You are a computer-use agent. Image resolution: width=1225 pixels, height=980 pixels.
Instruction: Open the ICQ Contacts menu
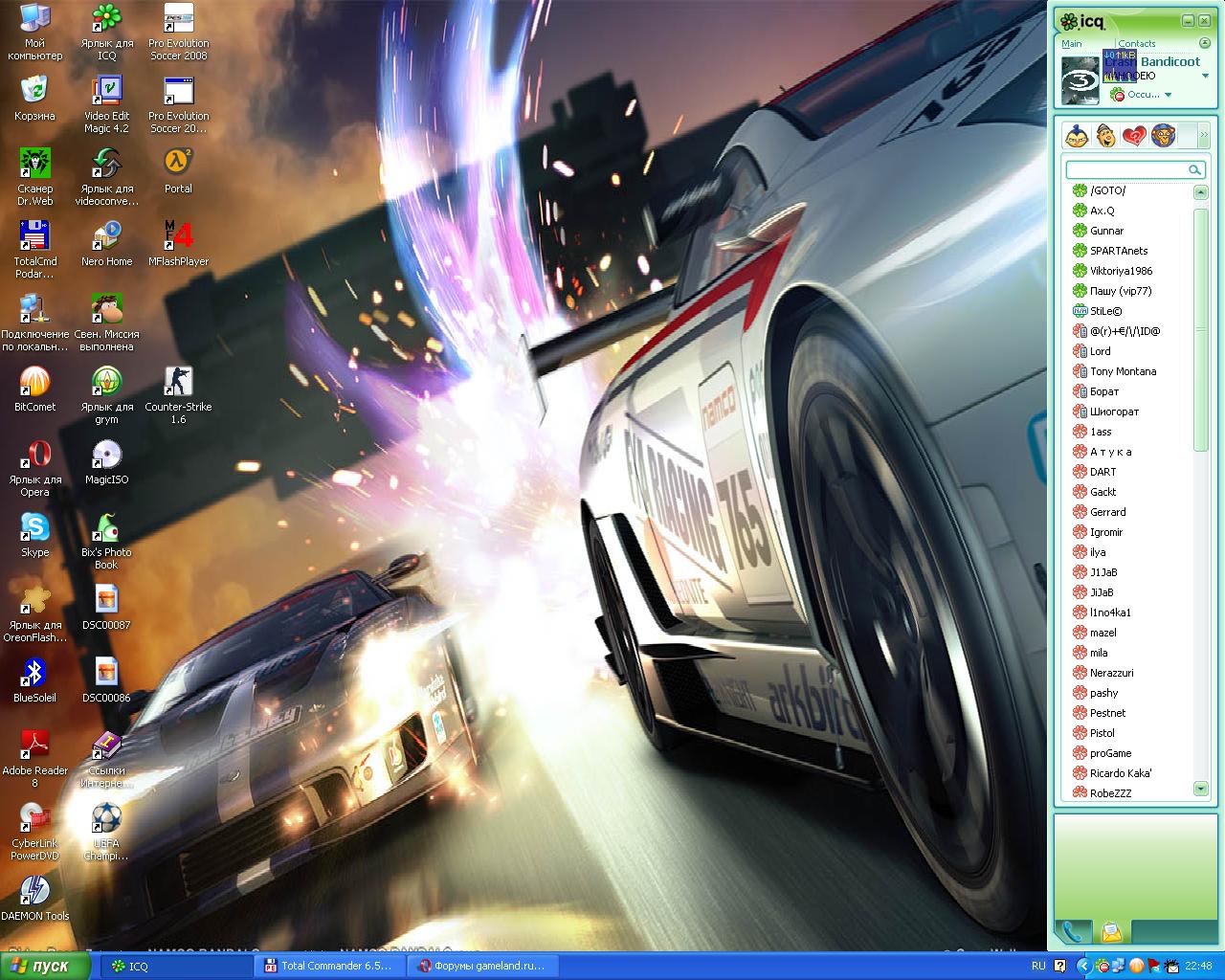point(1136,43)
